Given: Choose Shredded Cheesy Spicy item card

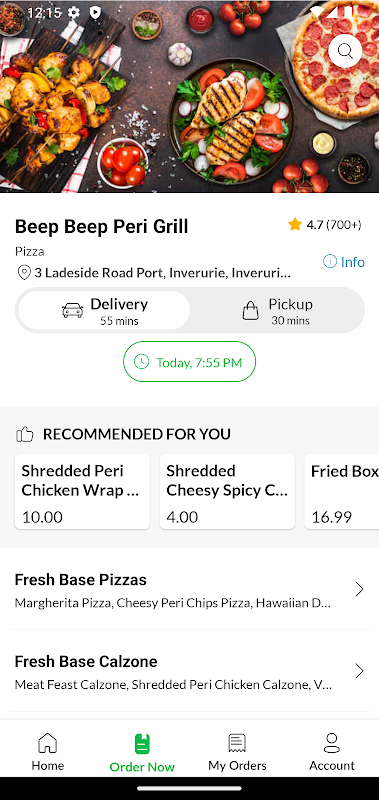Looking at the screenshot, I should [x=227, y=491].
